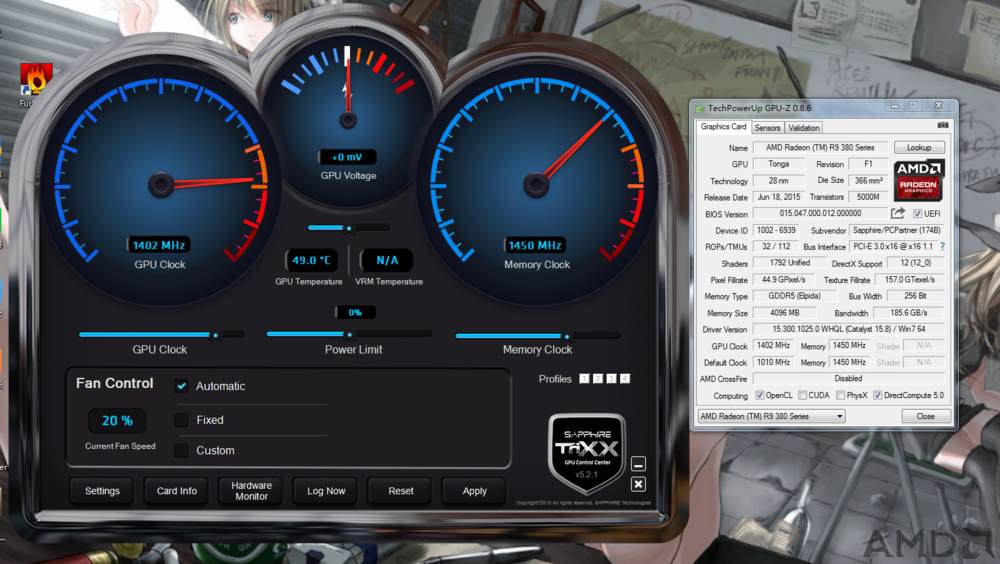
Task: Click the 49.0 °C temperature readout
Action: pos(311,260)
